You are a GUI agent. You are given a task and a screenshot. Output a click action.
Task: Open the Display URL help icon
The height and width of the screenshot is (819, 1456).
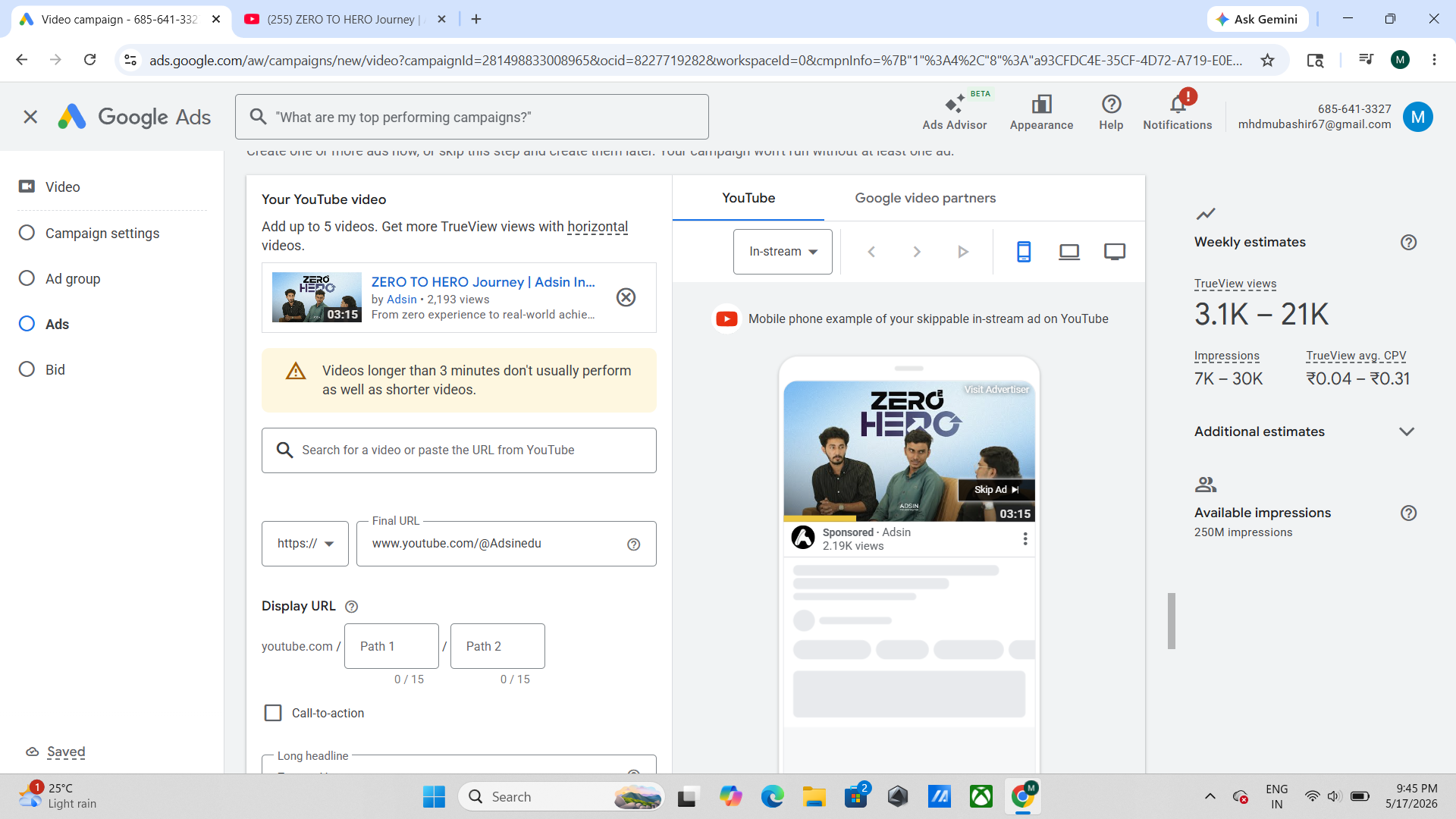[351, 607]
